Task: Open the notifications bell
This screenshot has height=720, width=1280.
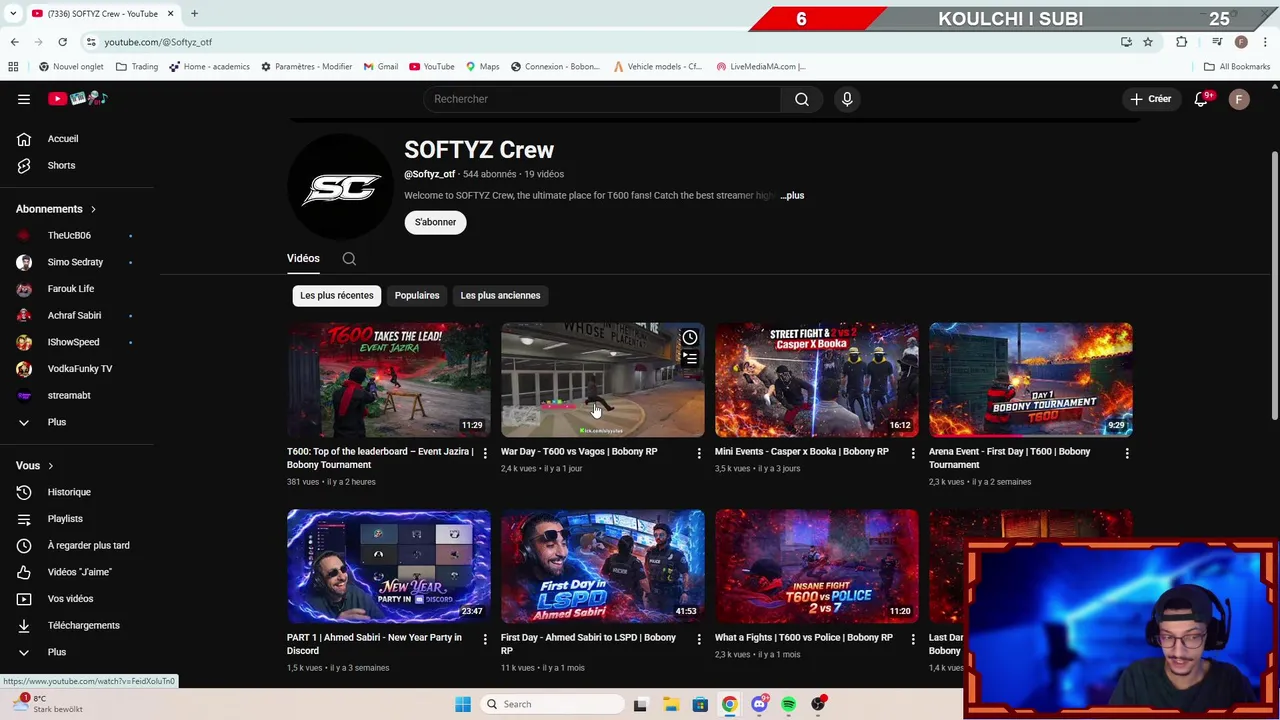Action: point(1201,99)
